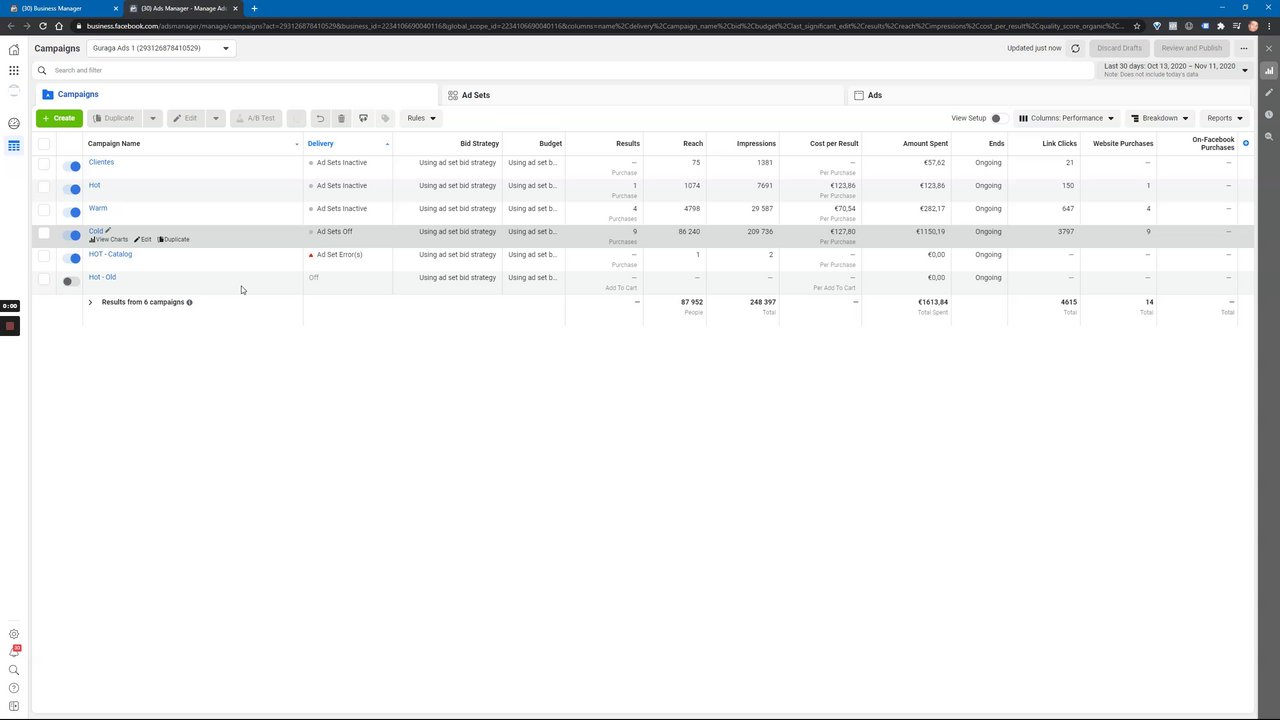The width and height of the screenshot is (1280, 720).
Task: Open the edit pencil icon in right rail
Action: tap(1269, 93)
